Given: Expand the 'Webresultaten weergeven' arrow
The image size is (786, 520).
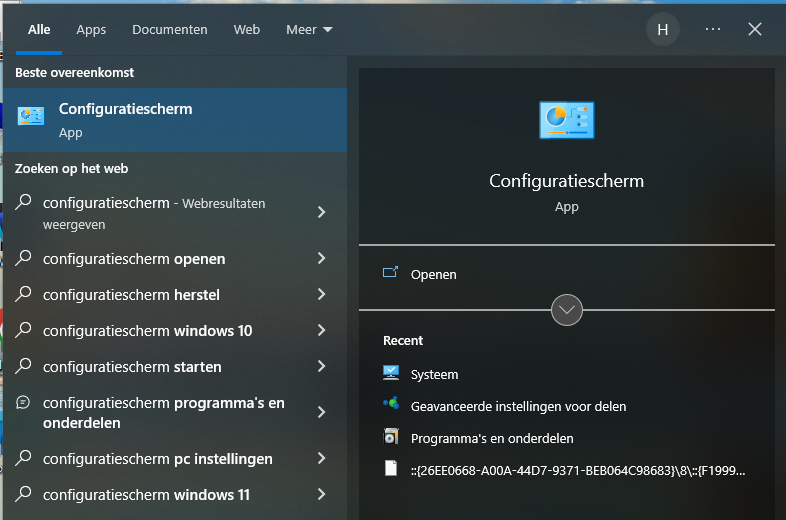Looking at the screenshot, I should pos(321,213).
